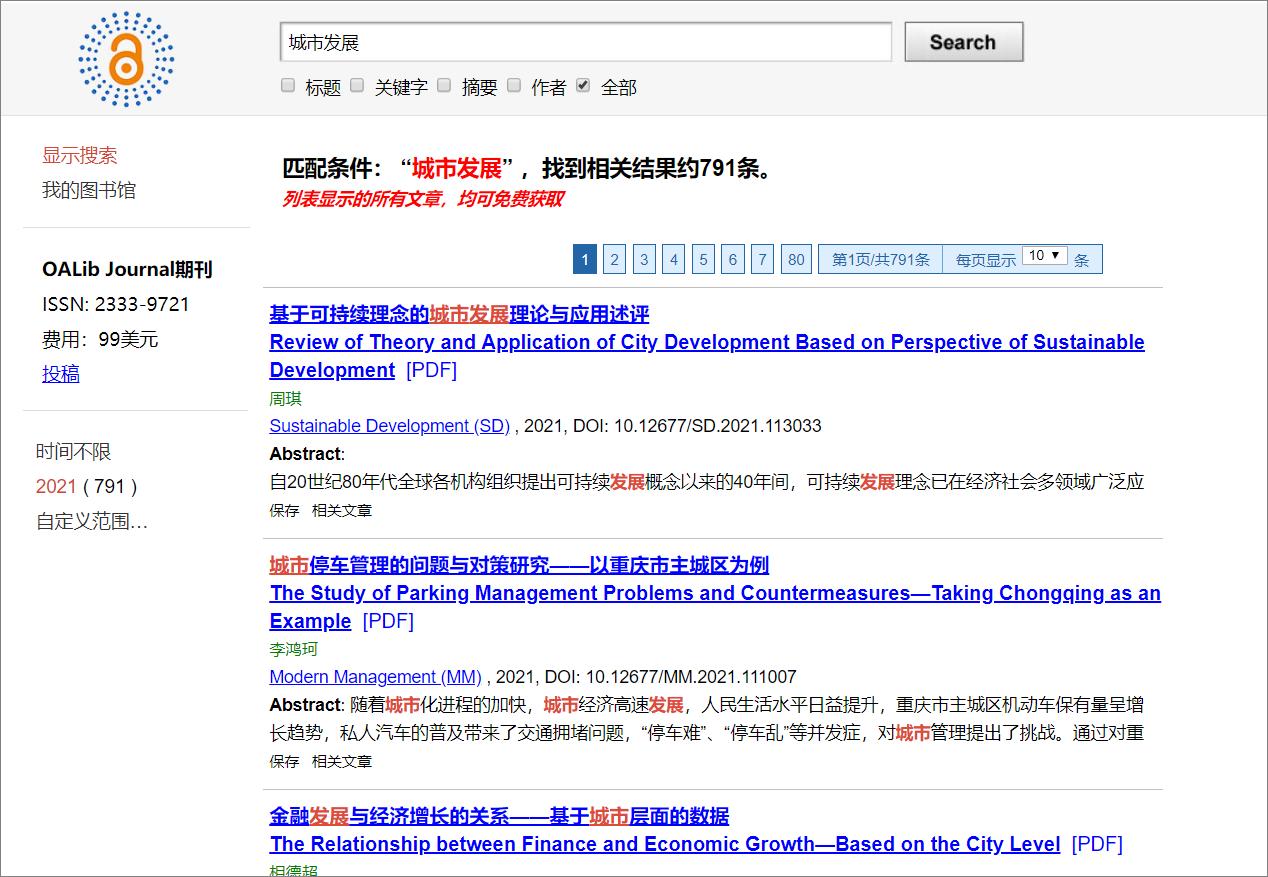Open the 投稿 submission link
Image resolution: width=1268 pixels, height=877 pixels.
pyautogui.click(x=61, y=373)
